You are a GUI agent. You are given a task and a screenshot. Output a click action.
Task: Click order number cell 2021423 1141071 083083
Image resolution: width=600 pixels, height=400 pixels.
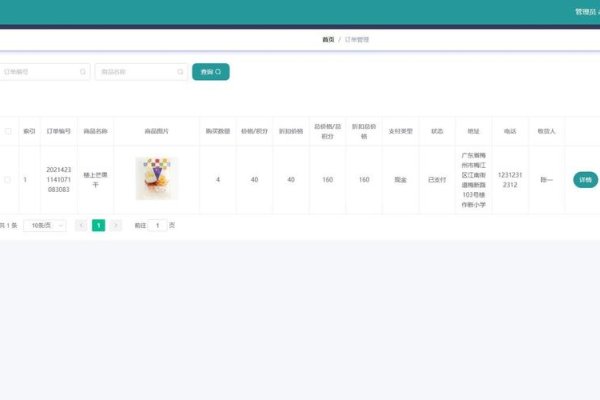59,180
